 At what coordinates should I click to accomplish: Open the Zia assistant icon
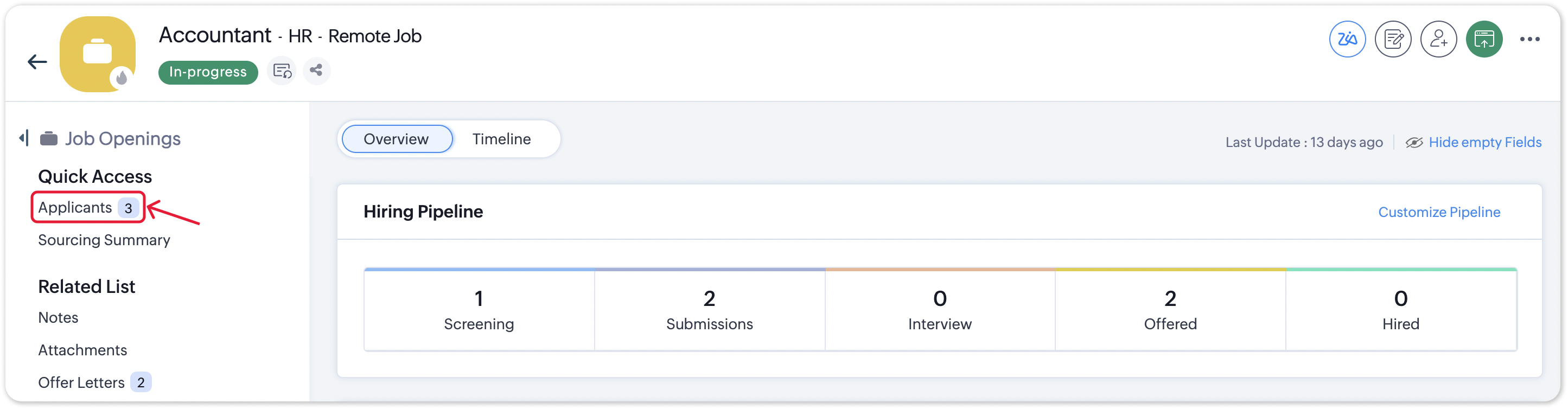(x=1347, y=40)
